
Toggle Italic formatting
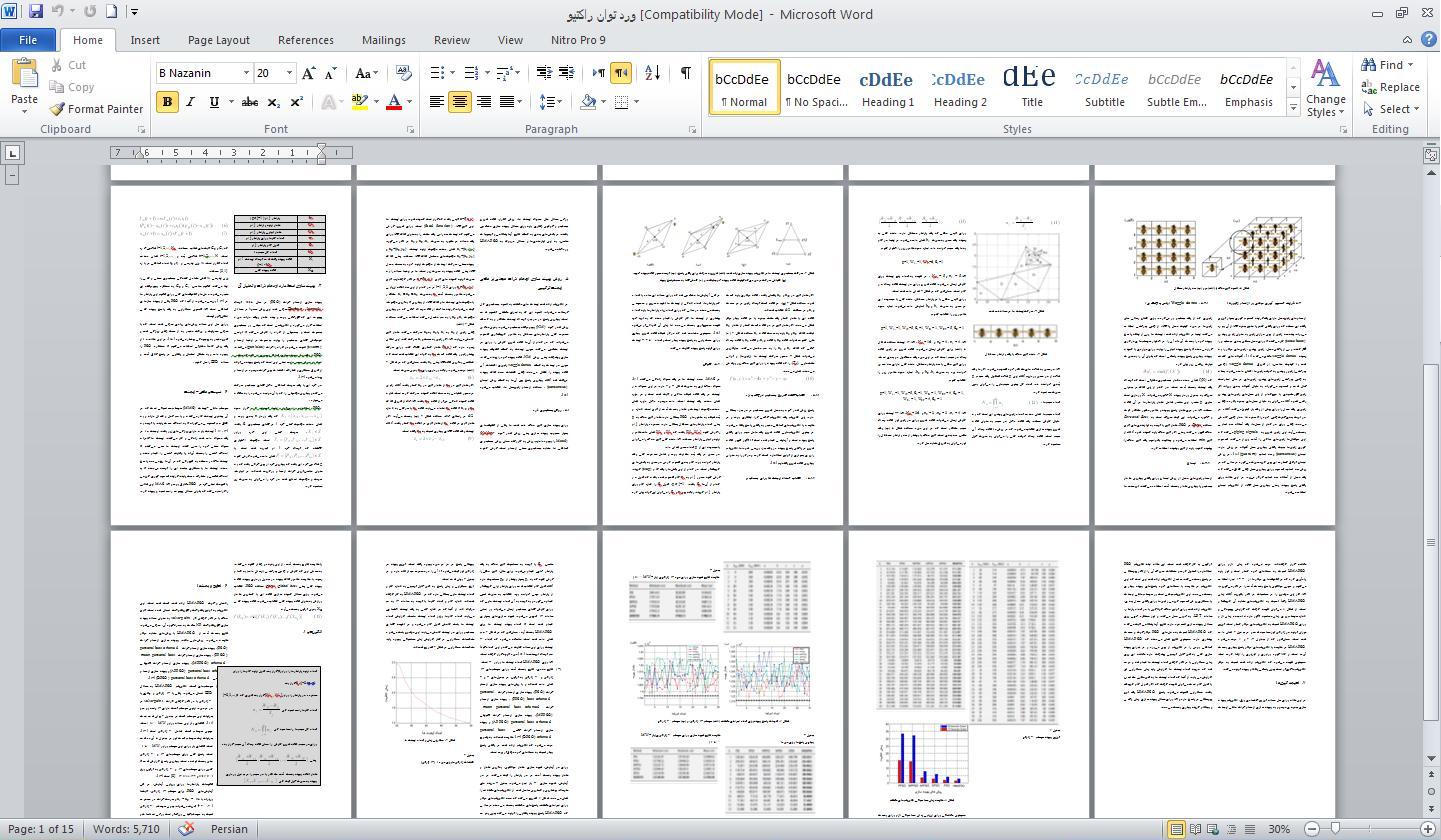[x=190, y=102]
